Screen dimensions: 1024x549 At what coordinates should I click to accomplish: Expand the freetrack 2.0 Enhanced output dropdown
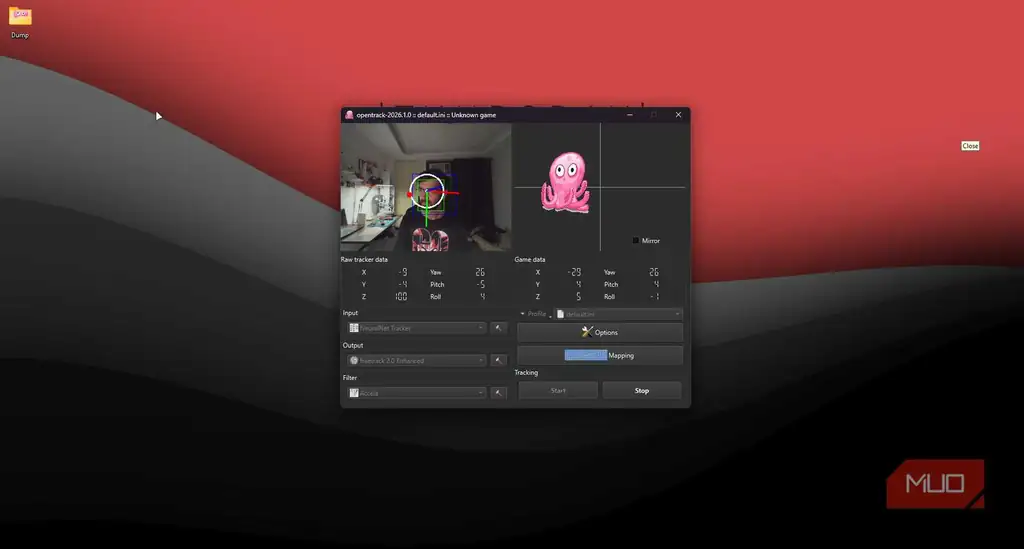click(x=417, y=360)
